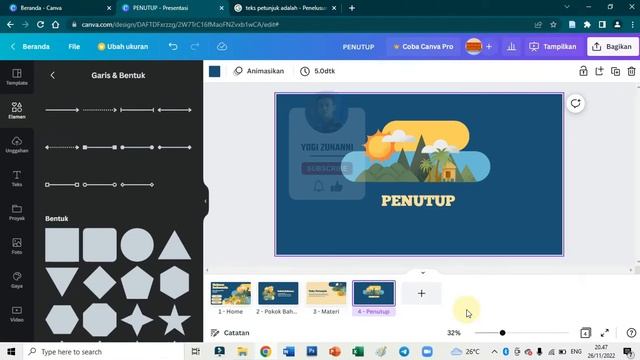Add collaborator with plus icon
The width and height of the screenshot is (640, 360).
click(489, 47)
